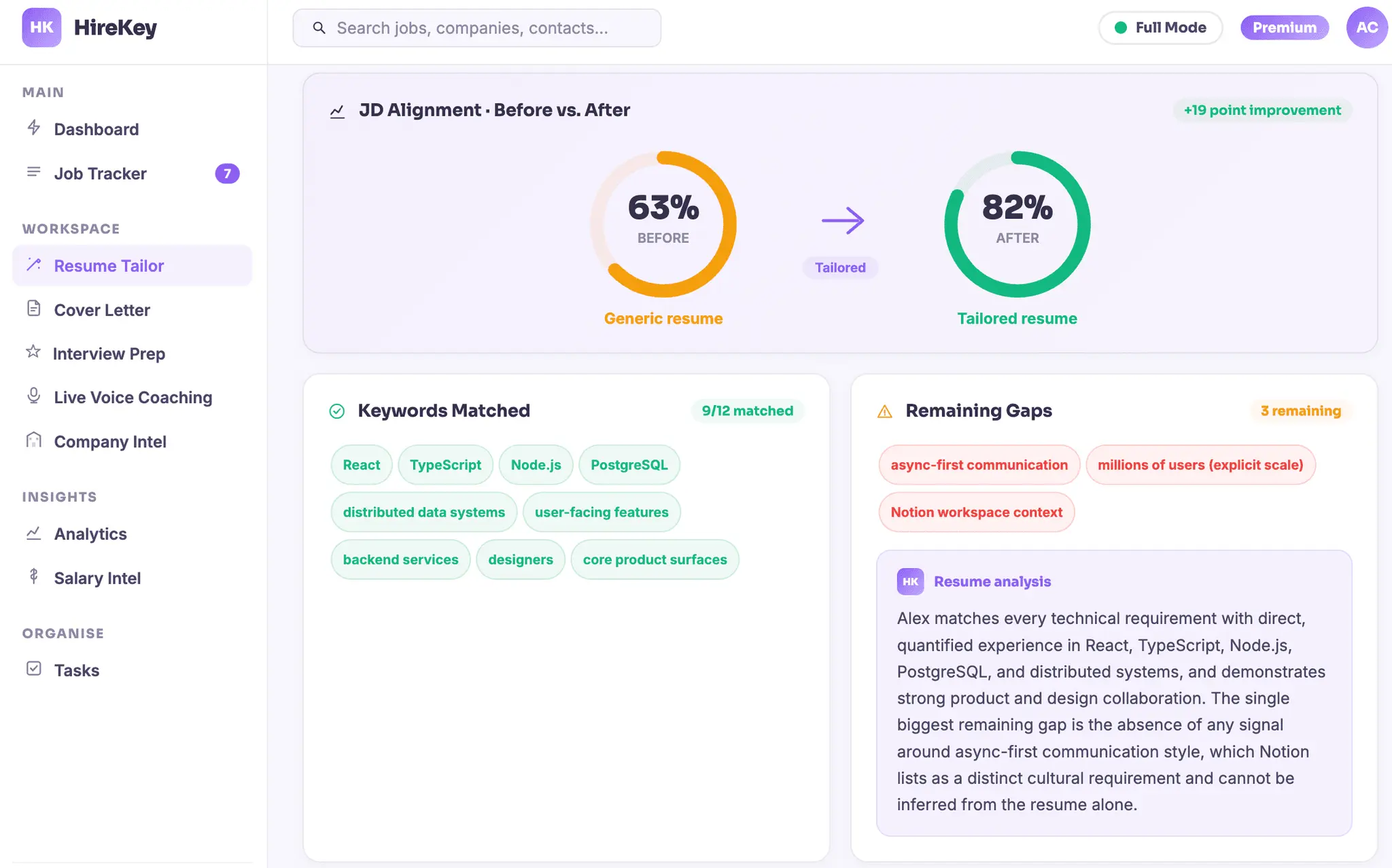The height and width of the screenshot is (868, 1392).
Task: Open the Cover Letter section
Action: [132, 310]
